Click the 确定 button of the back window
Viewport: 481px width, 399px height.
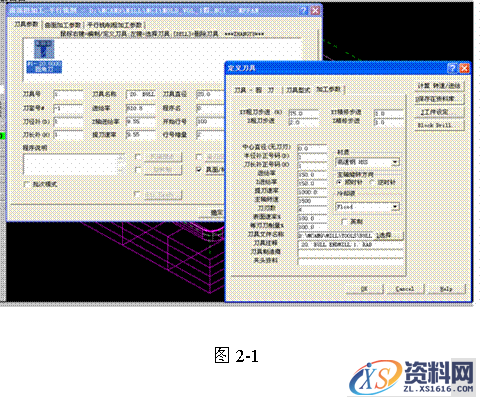pos(212,212)
